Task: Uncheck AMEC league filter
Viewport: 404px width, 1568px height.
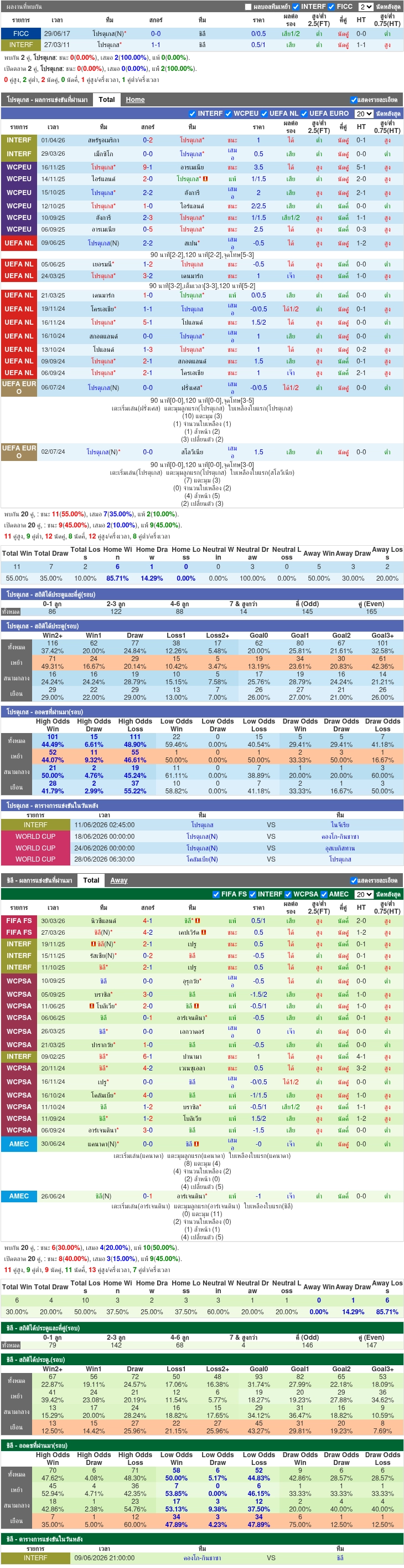Action: tap(323, 894)
